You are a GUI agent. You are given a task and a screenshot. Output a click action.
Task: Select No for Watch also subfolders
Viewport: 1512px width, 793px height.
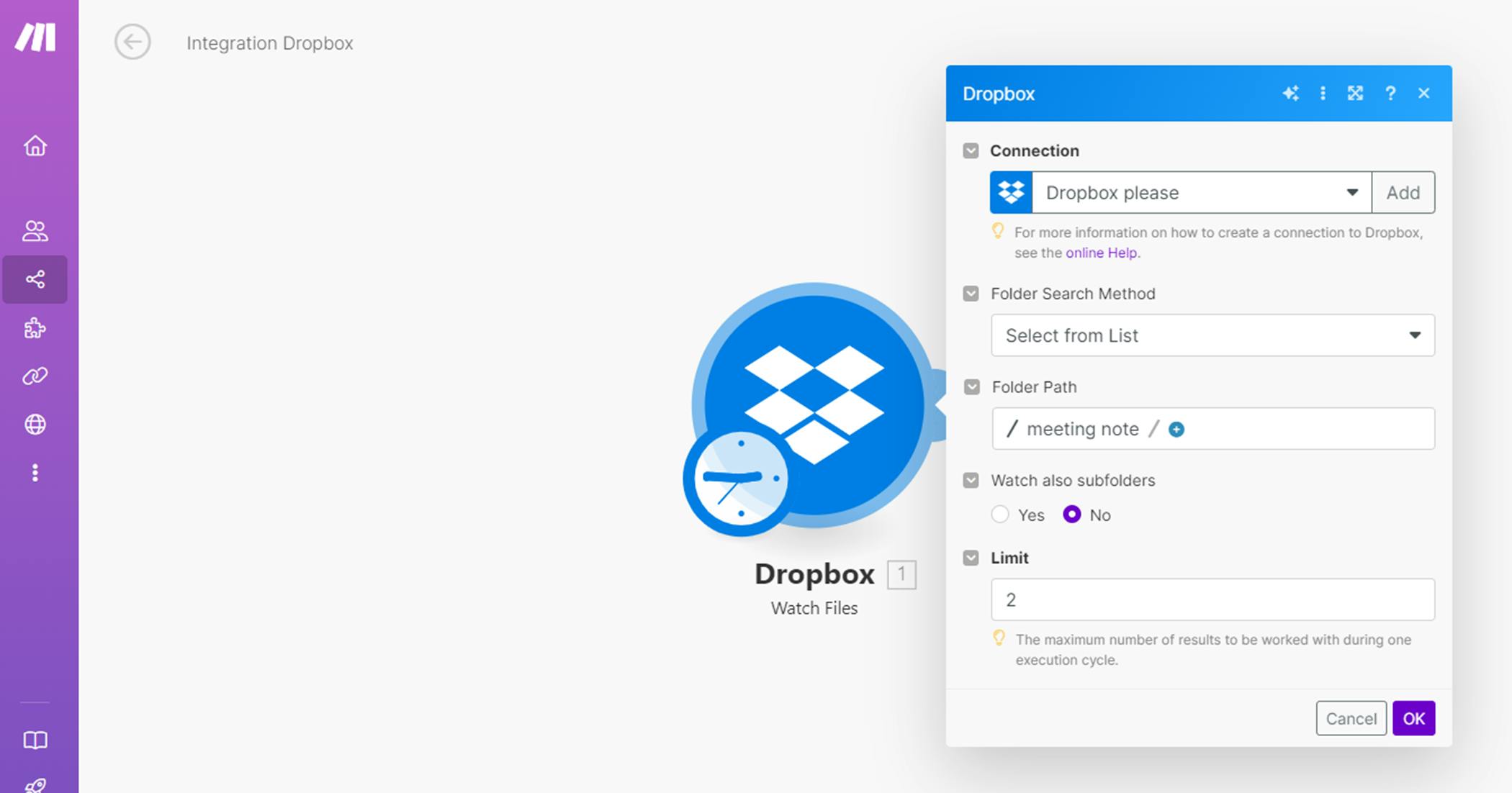coord(1071,515)
